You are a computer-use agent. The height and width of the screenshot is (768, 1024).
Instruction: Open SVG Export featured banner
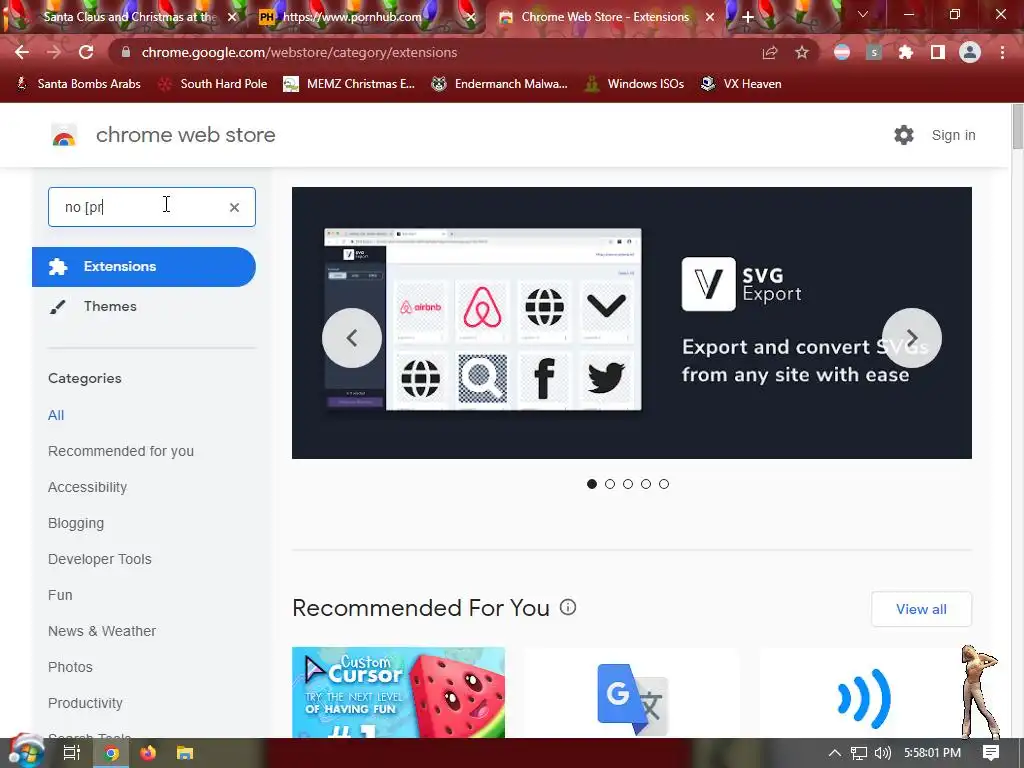click(x=632, y=323)
